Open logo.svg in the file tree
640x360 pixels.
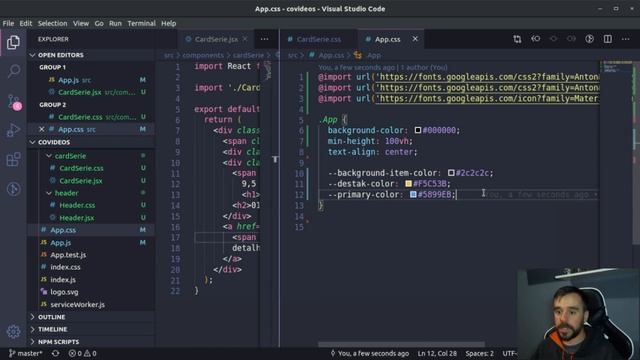pos(91,292)
